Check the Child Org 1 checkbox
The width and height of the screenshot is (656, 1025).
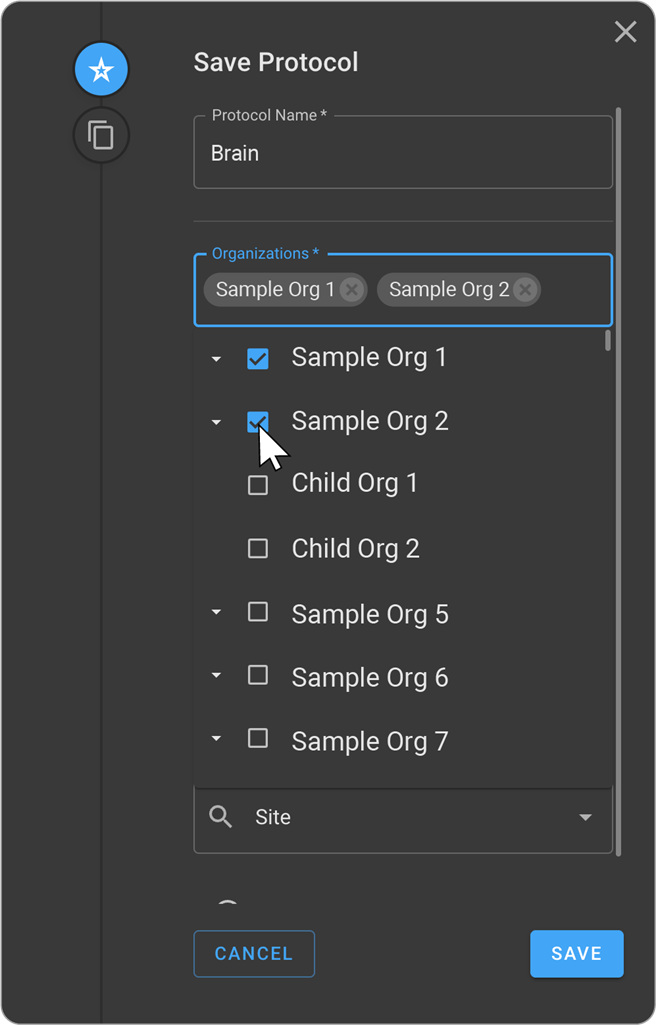coord(258,485)
